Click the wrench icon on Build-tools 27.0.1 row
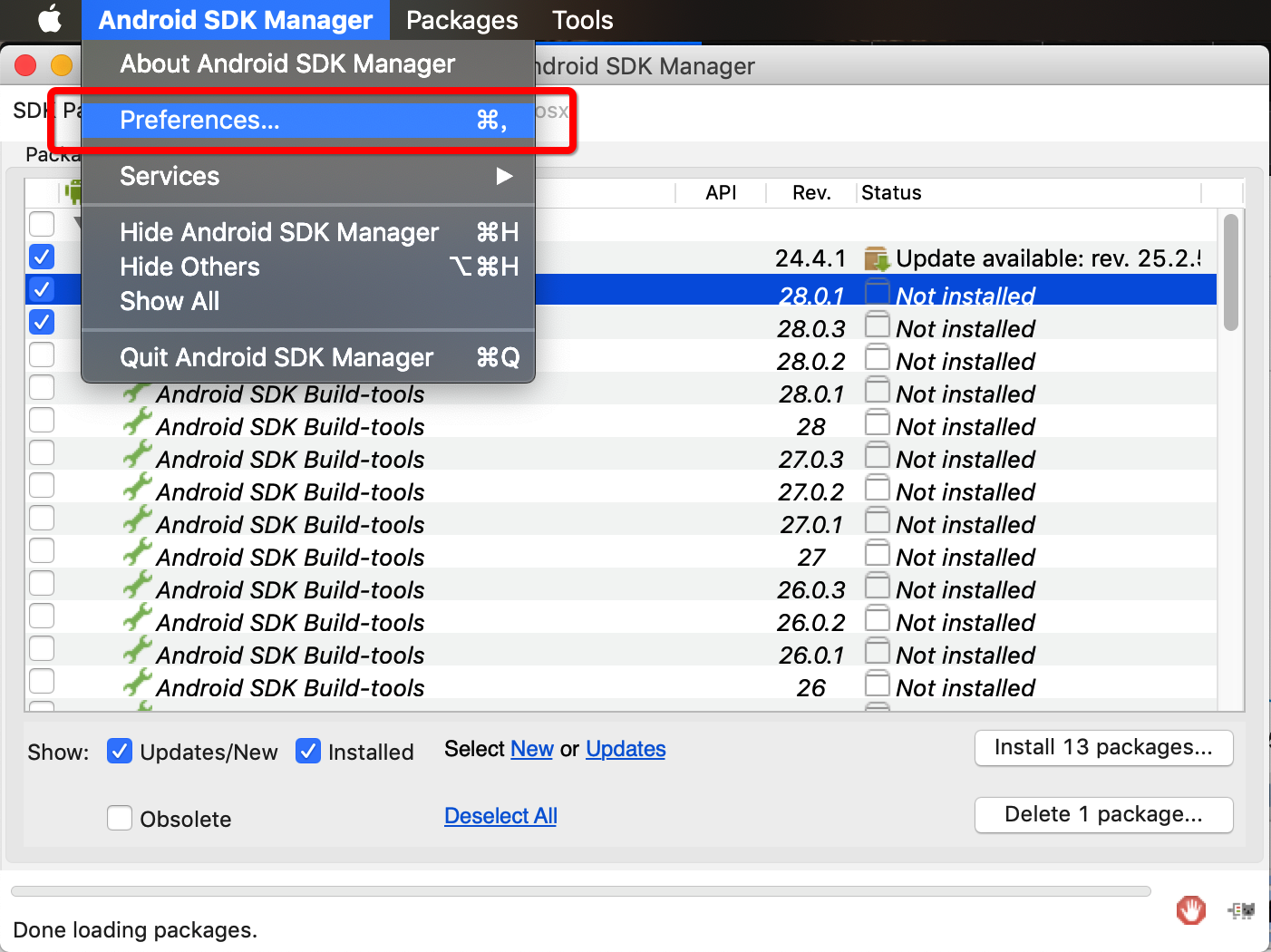This screenshot has width=1271, height=952. (137, 521)
